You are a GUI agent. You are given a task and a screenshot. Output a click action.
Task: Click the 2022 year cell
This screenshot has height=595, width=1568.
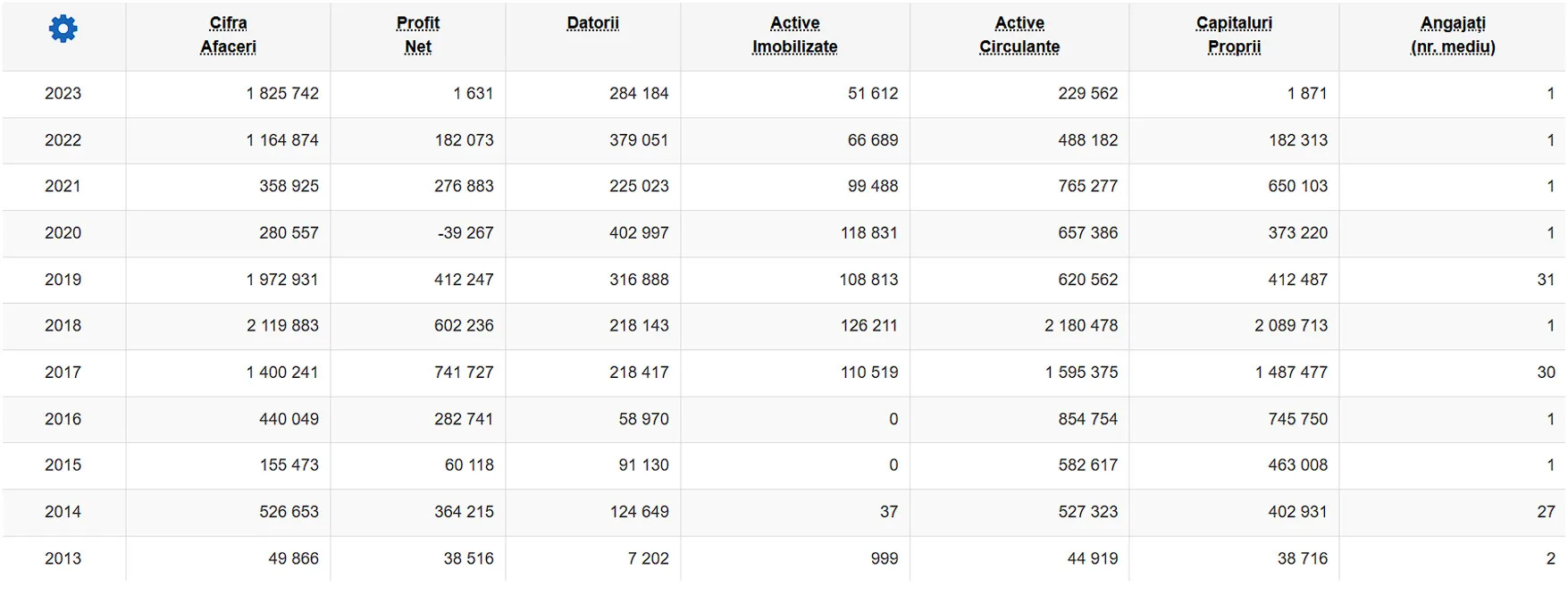pyautogui.click(x=63, y=140)
